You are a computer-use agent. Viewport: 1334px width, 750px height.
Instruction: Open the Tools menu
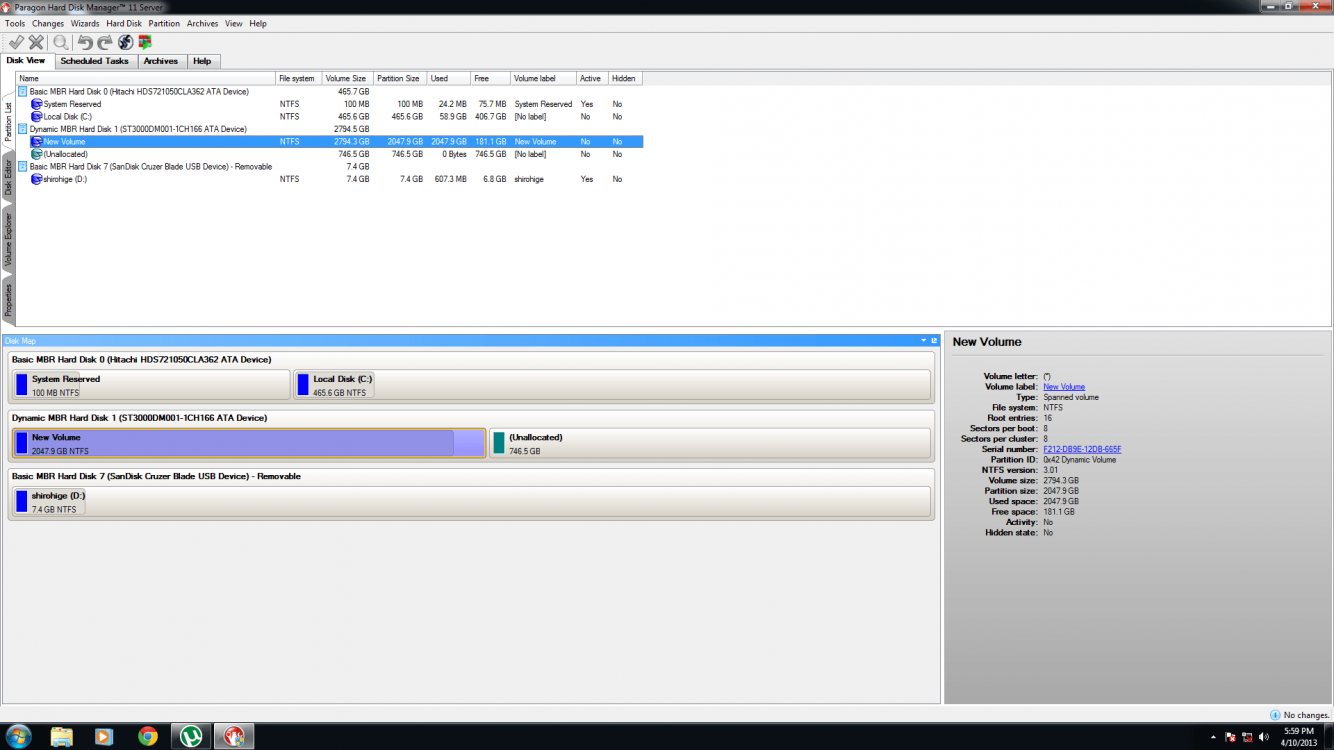pyautogui.click(x=15, y=23)
